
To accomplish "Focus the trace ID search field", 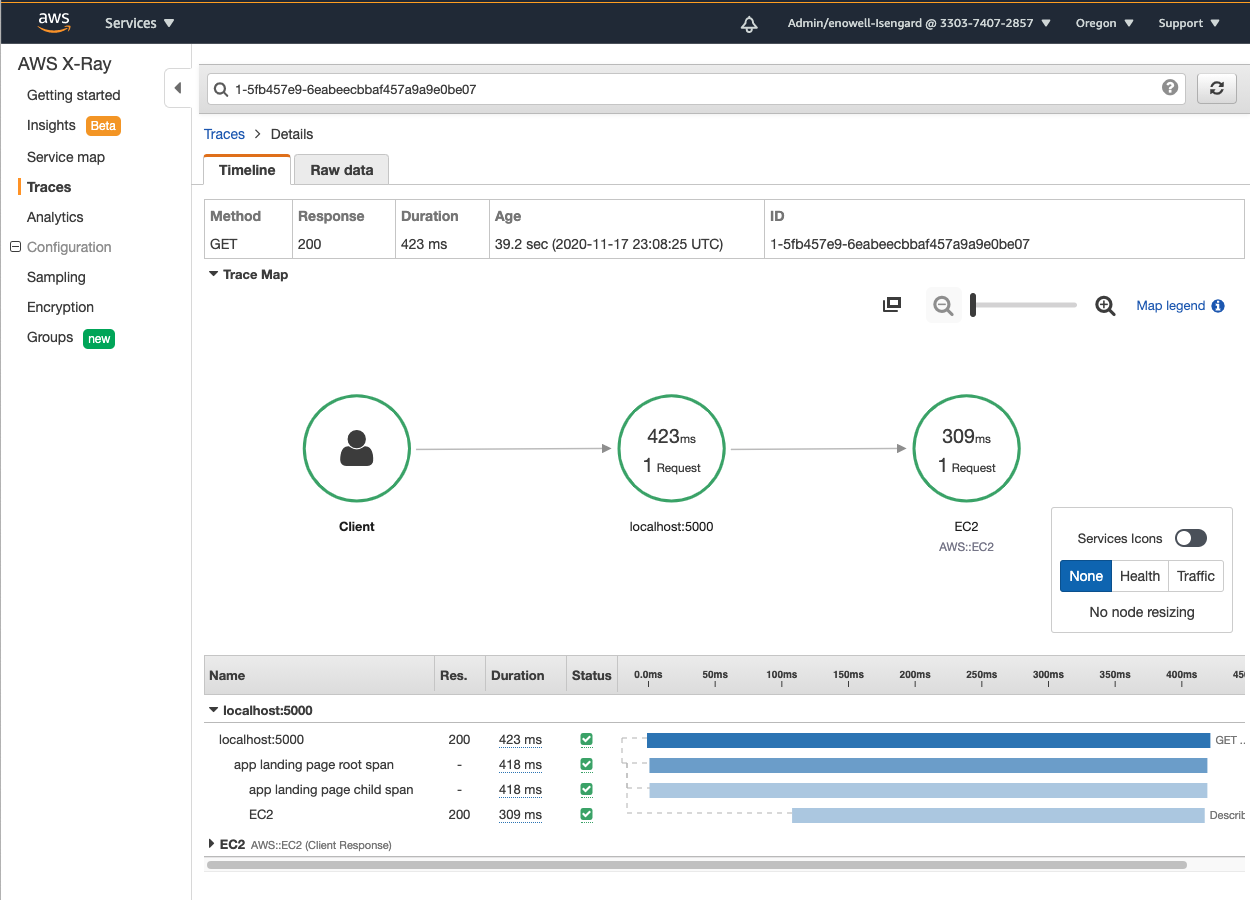I will 695,89.
